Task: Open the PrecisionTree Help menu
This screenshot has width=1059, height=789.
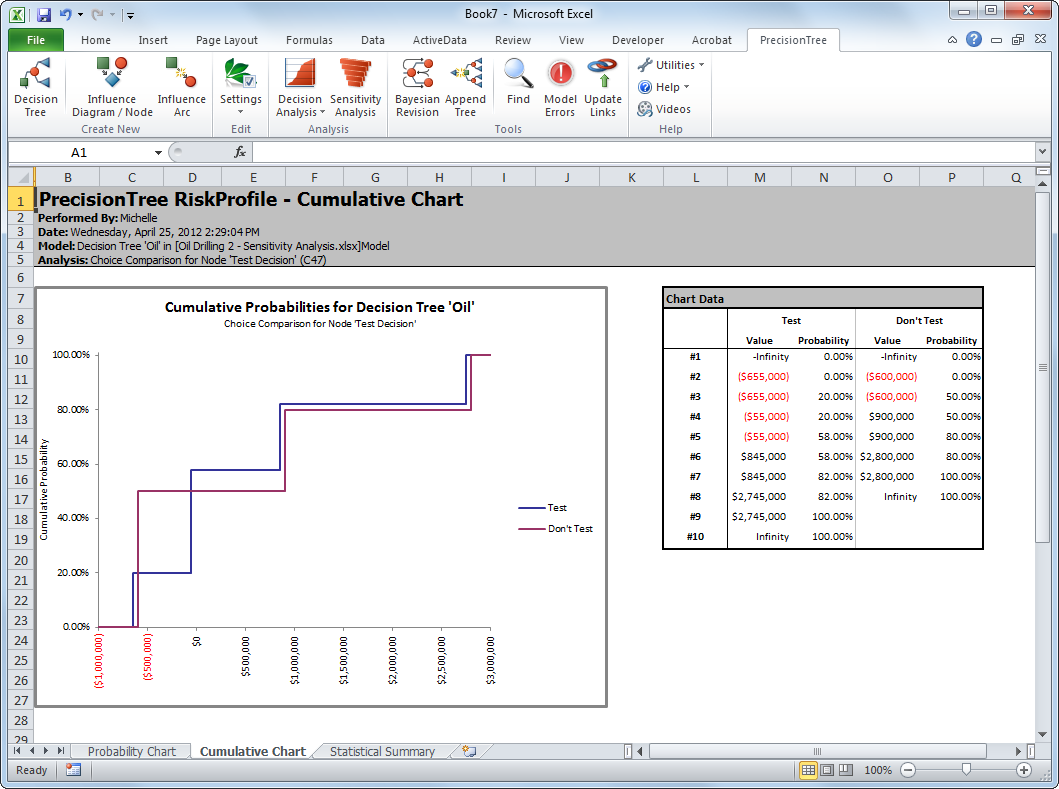Action: point(664,87)
